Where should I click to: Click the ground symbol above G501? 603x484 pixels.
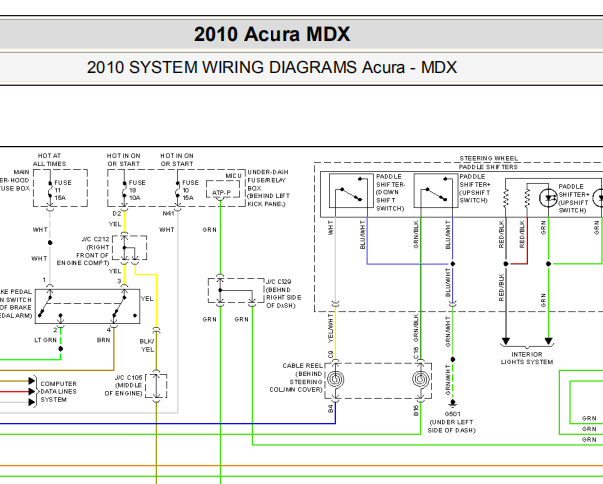453,403
